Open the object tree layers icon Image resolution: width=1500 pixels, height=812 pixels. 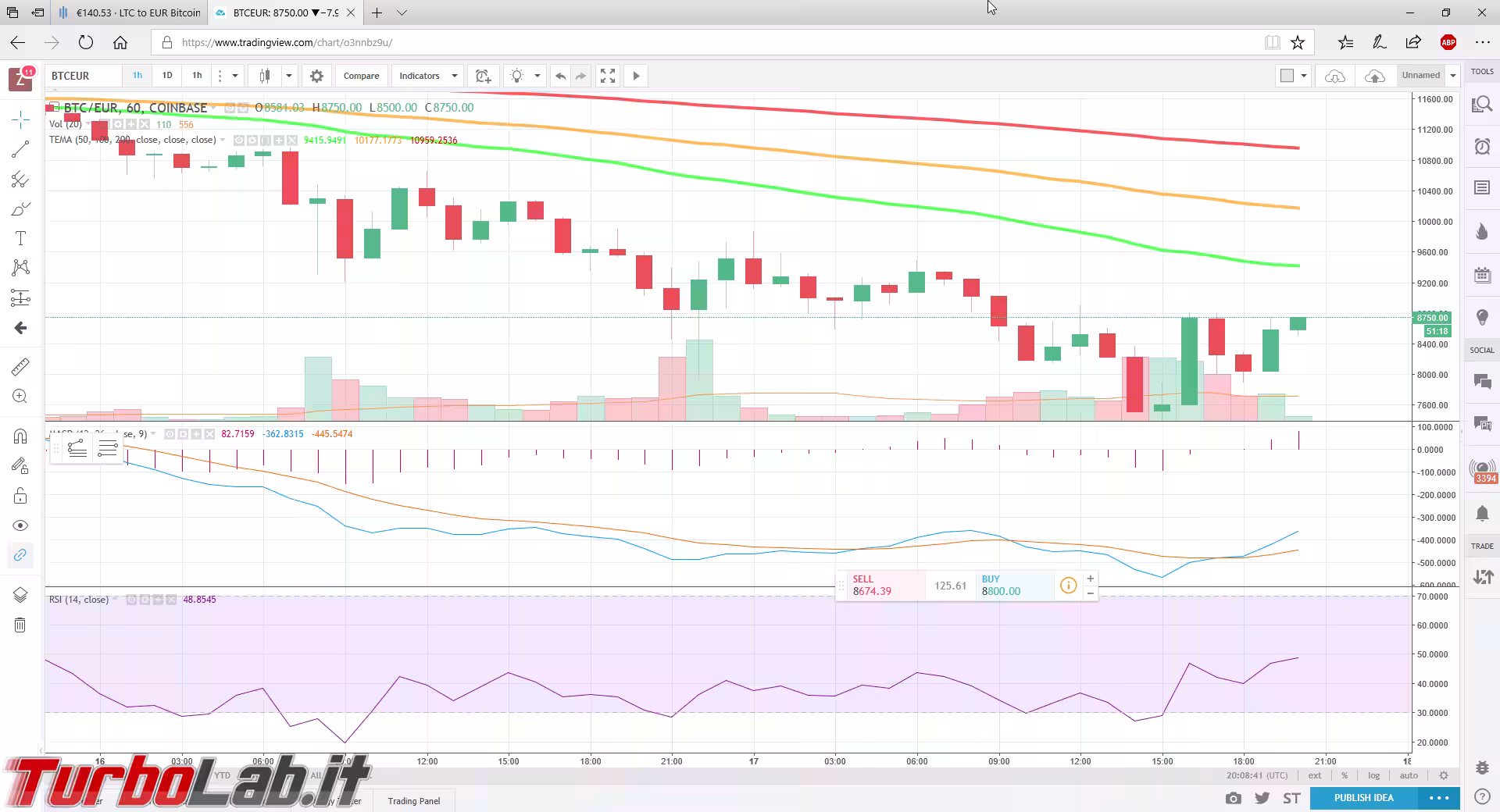(x=20, y=595)
